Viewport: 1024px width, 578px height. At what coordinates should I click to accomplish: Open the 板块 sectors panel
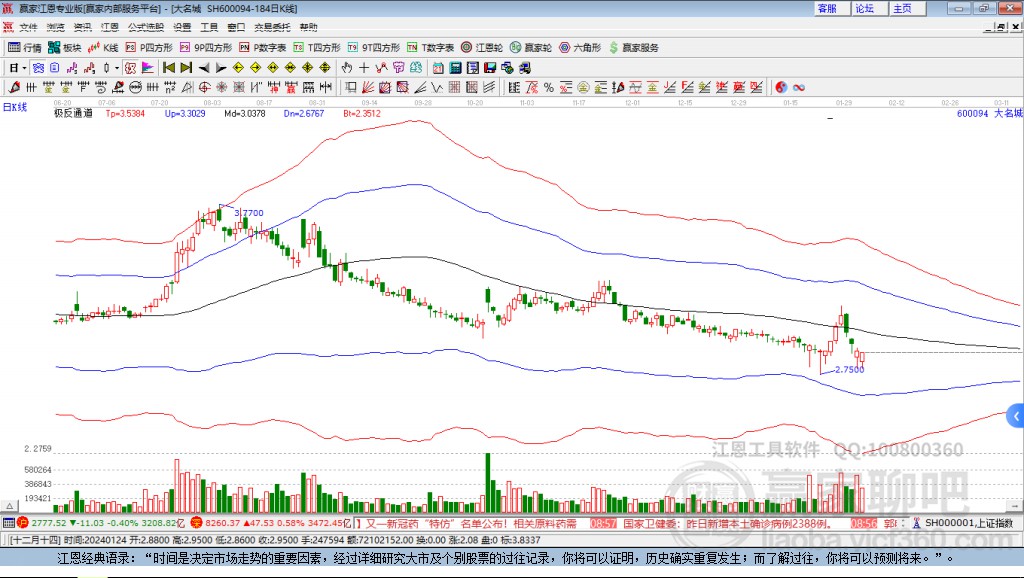64,47
